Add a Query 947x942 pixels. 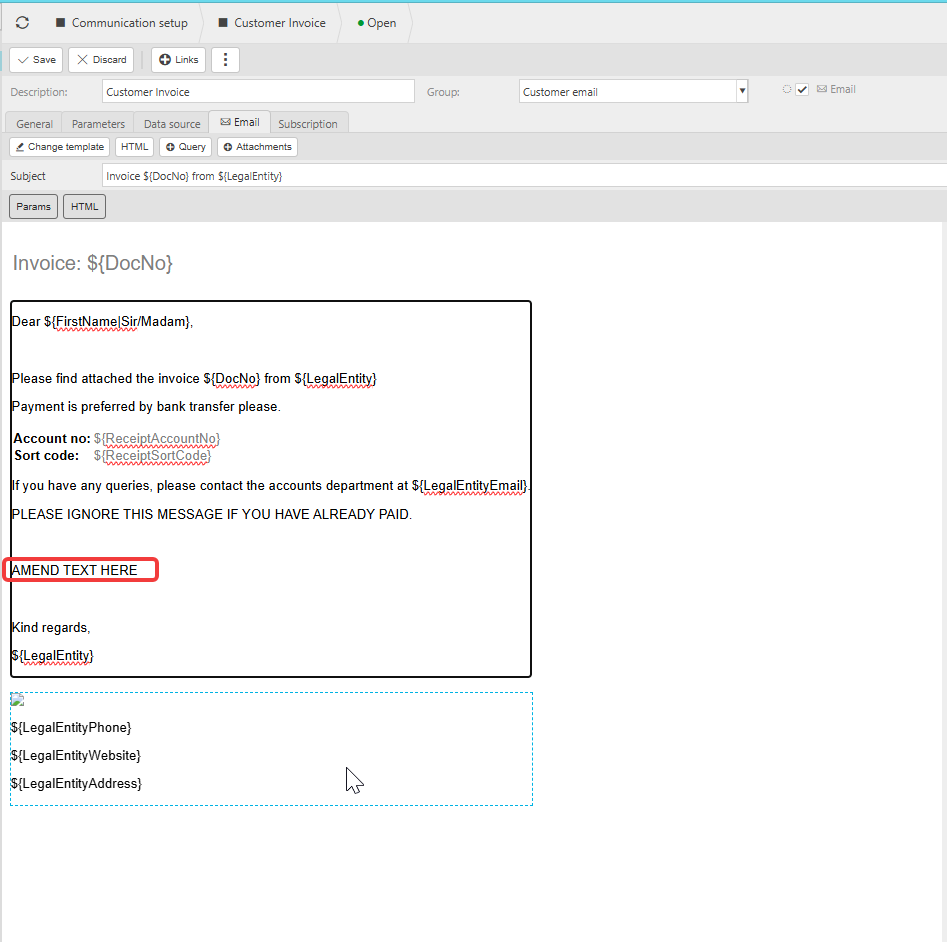[x=185, y=147]
